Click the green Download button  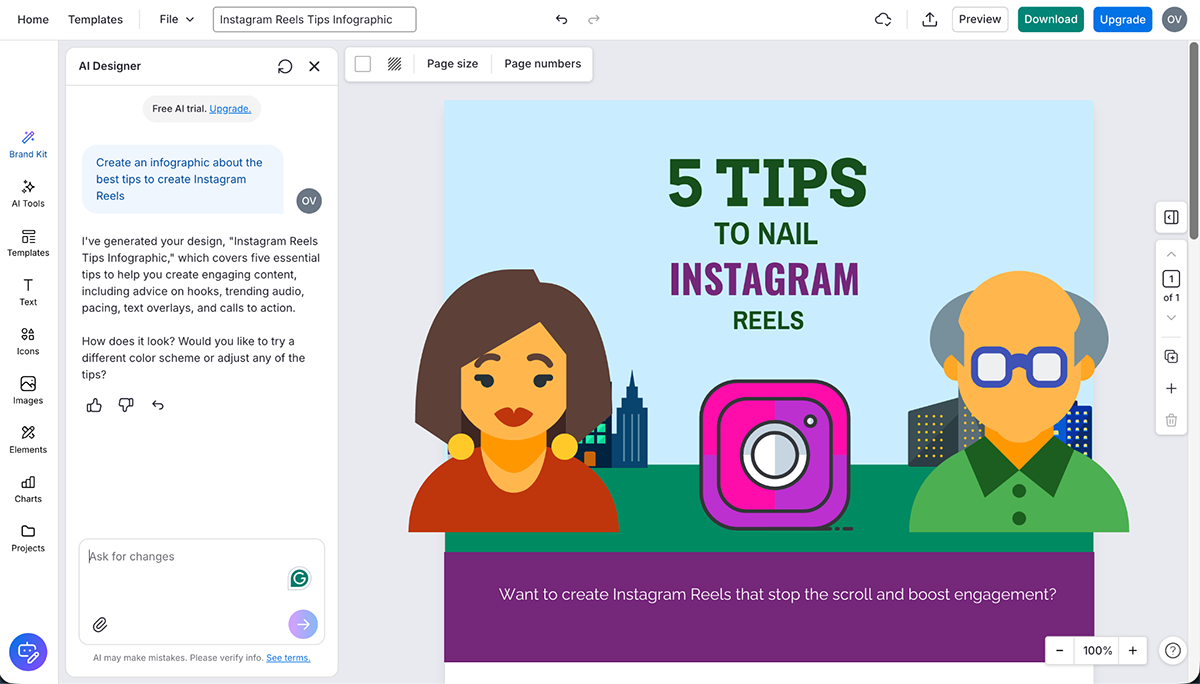point(1050,20)
